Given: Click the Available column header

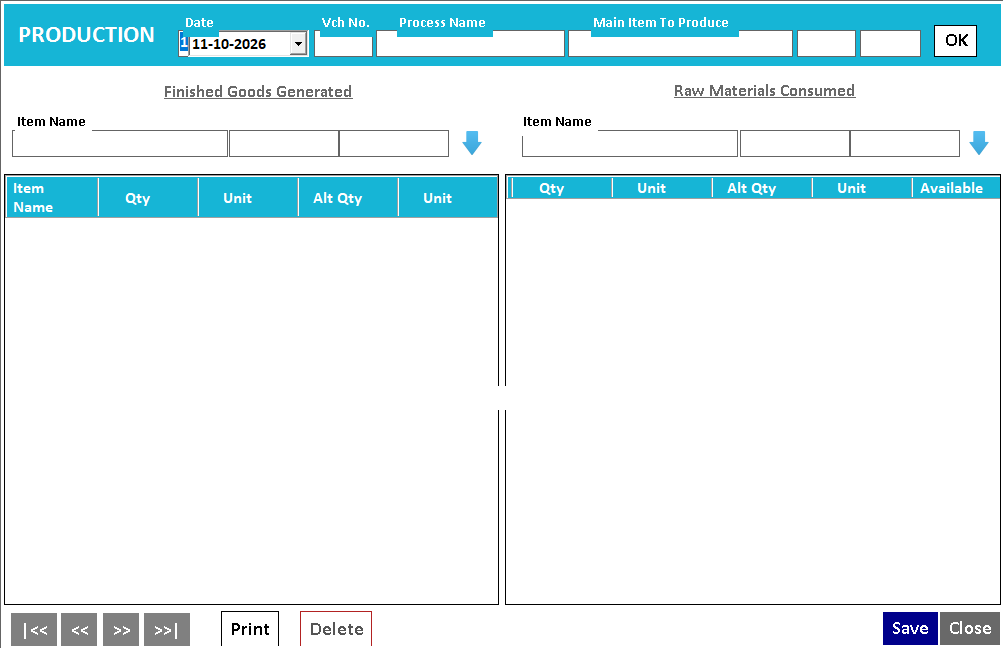Looking at the screenshot, I should 952,188.
